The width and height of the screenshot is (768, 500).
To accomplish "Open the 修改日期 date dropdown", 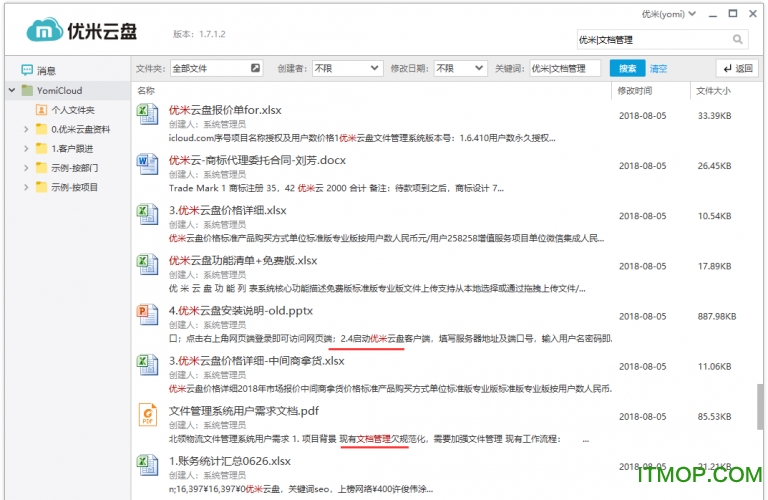I will click(x=460, y=68).
